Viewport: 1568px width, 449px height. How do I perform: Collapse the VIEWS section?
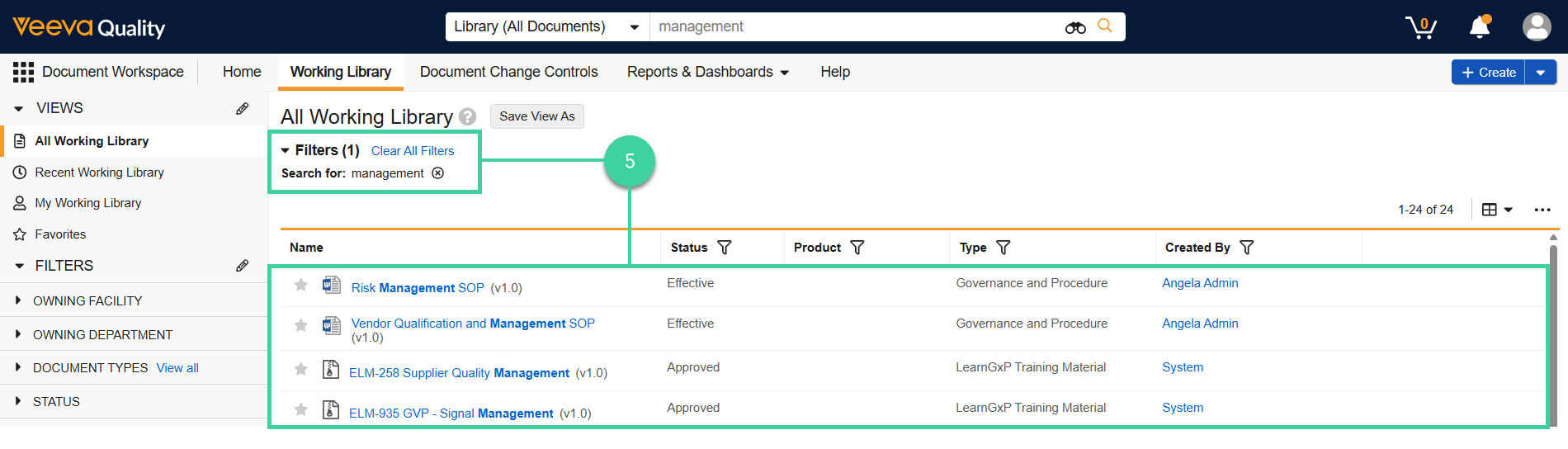18,108
